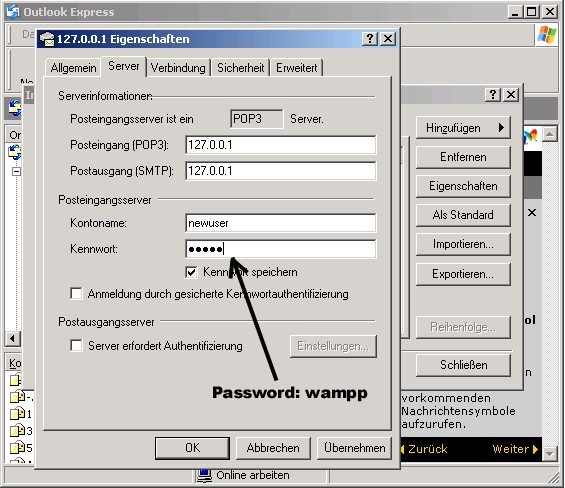
Task: Click the Windows flag logo icon
Action: (547, 35)
